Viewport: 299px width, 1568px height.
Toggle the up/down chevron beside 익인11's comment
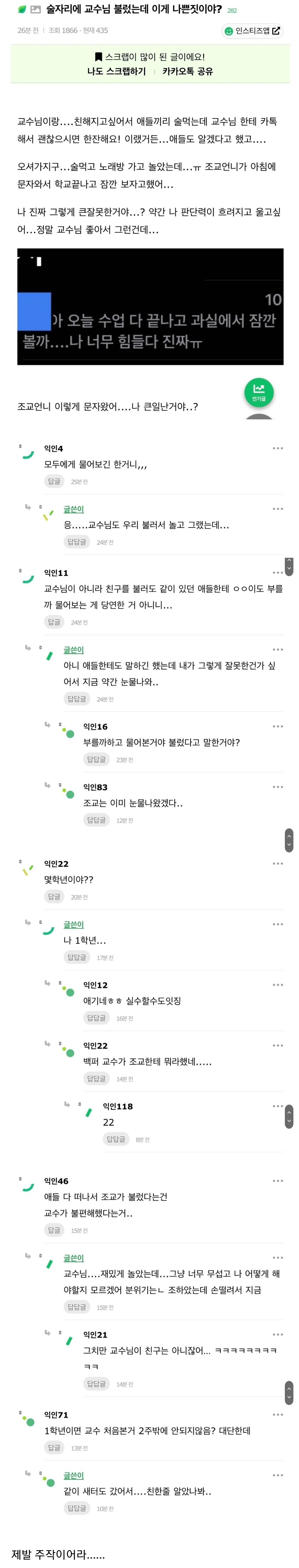tap(289, 566)
